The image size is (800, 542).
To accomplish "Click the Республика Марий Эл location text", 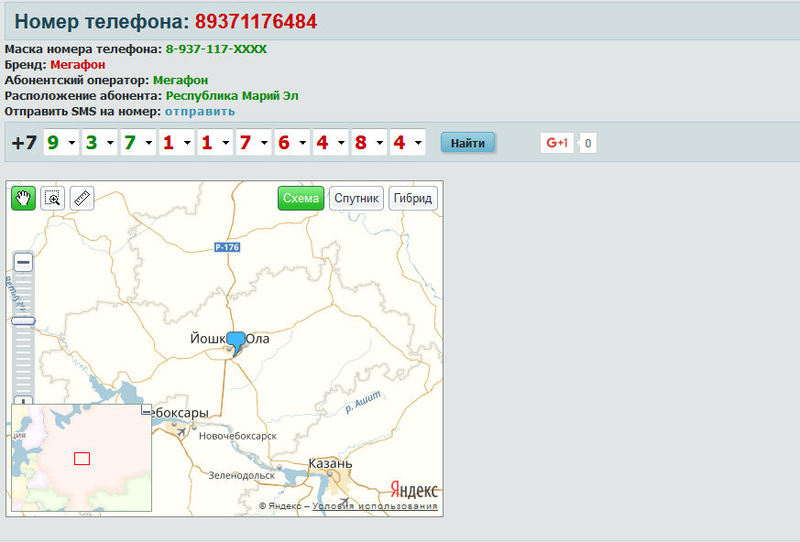I will 232,96.
